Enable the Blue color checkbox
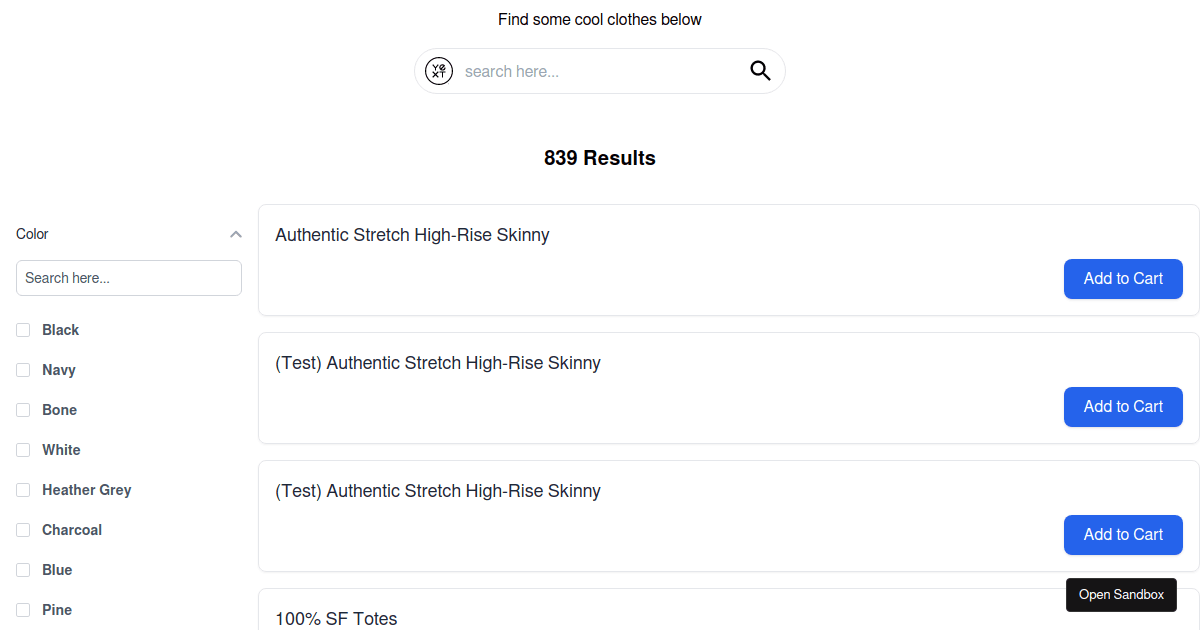This screenshot has height=630, width=1200. (23, 570)
